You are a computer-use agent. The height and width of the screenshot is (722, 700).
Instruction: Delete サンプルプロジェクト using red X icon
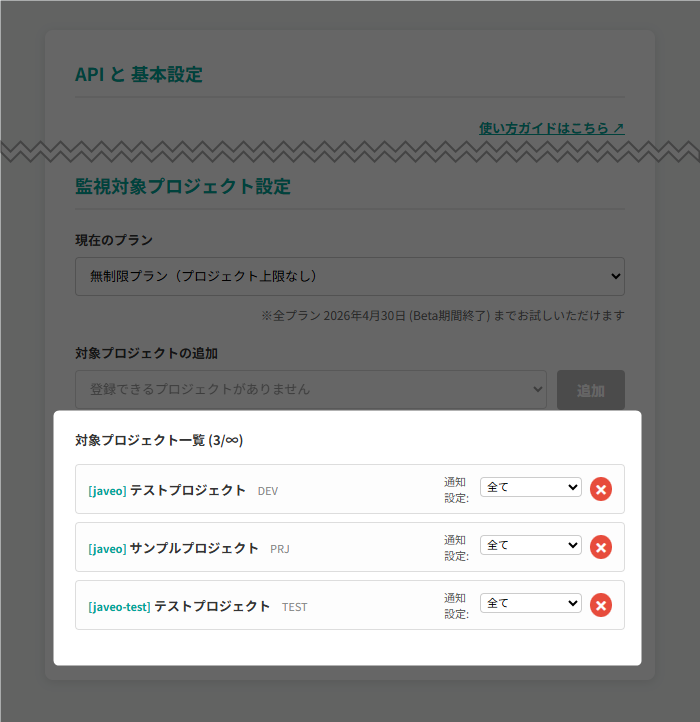(600, 547)
